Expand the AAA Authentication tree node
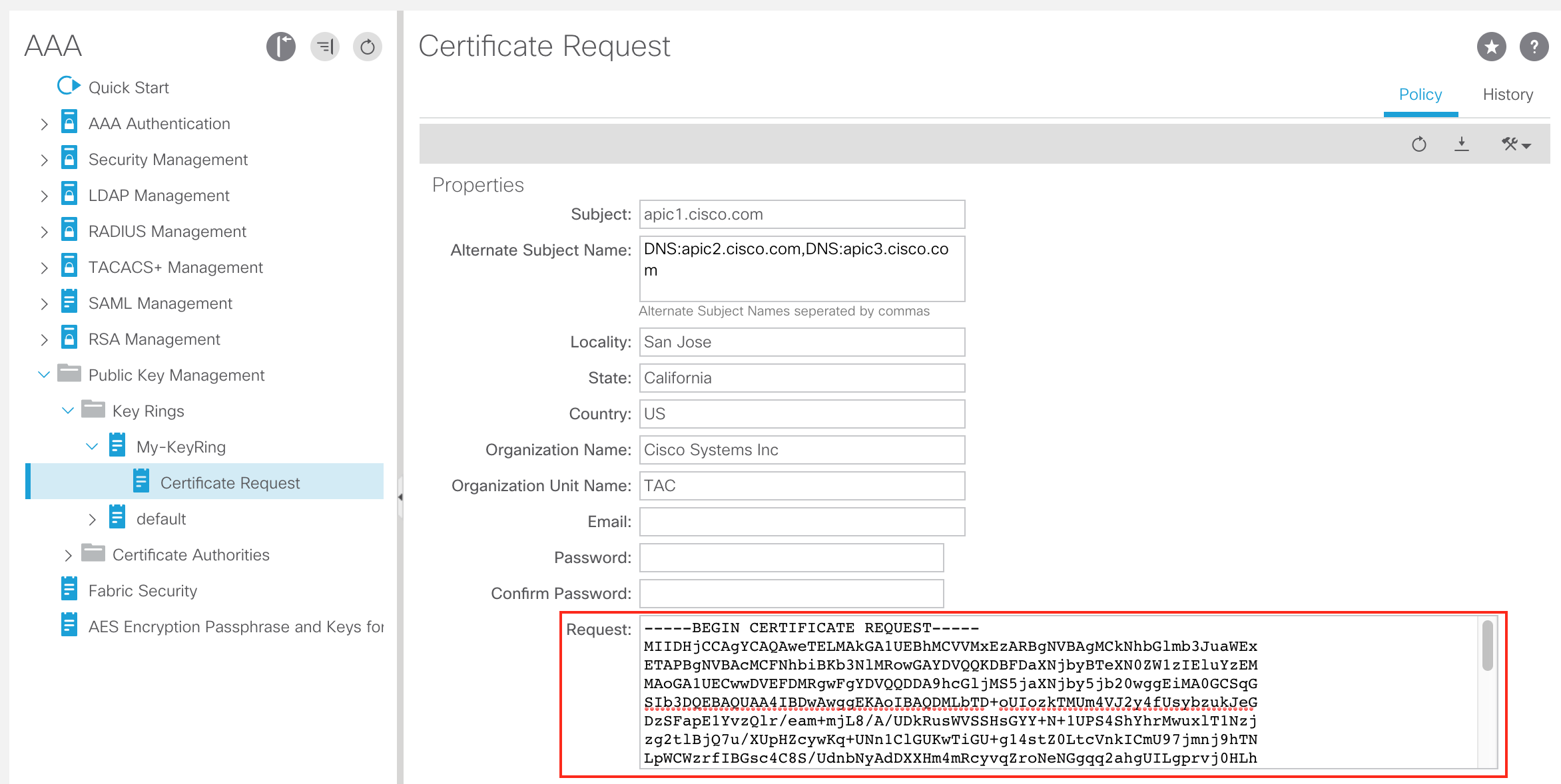 44,124
